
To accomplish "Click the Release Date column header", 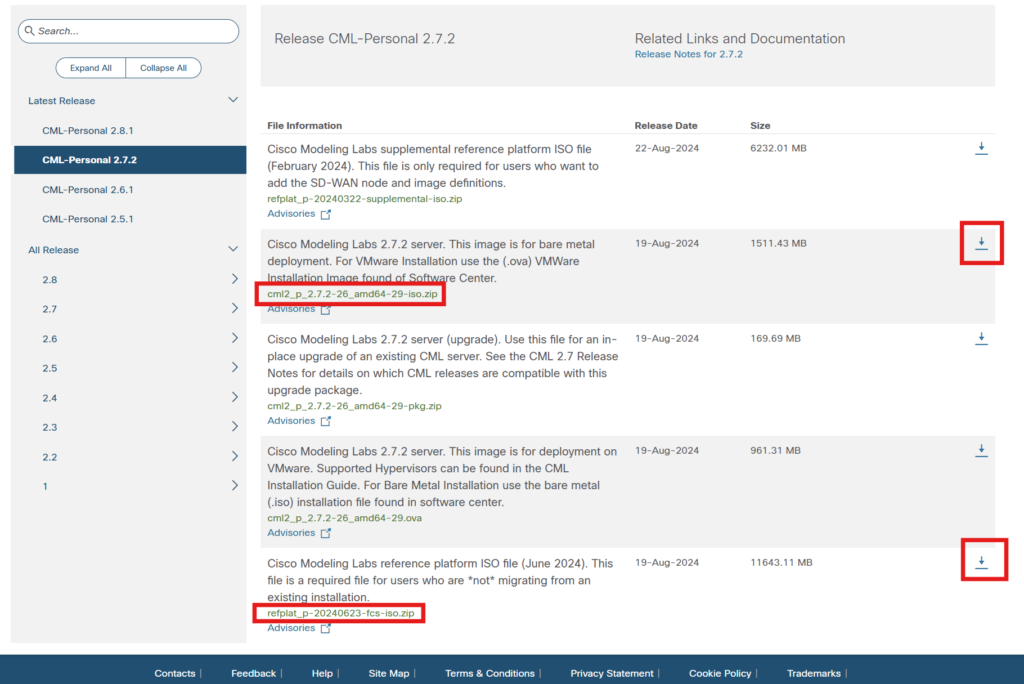I will [666, 125].
